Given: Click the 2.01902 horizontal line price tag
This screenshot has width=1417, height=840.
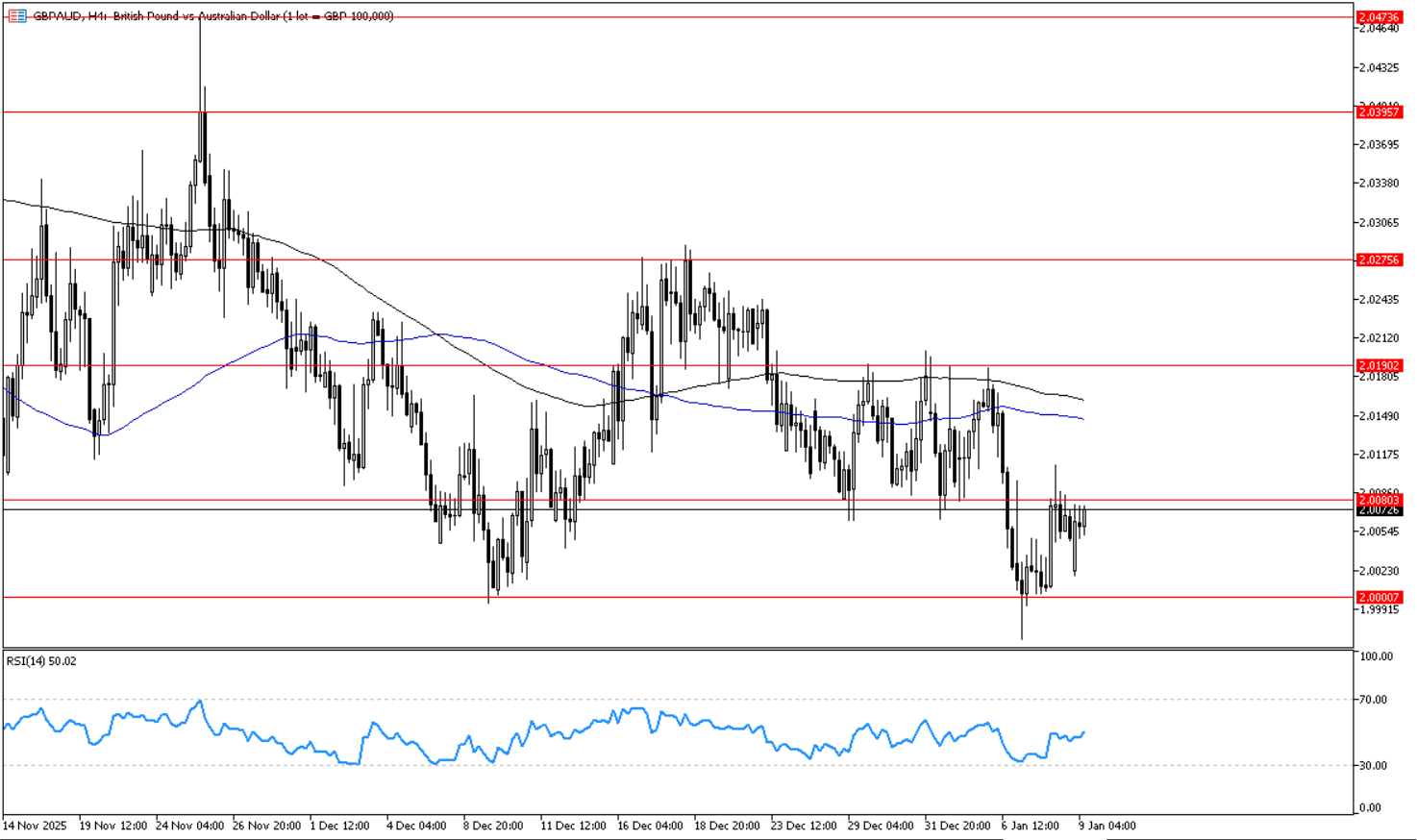Looking at the screenshot, I should click(1380, 366).
